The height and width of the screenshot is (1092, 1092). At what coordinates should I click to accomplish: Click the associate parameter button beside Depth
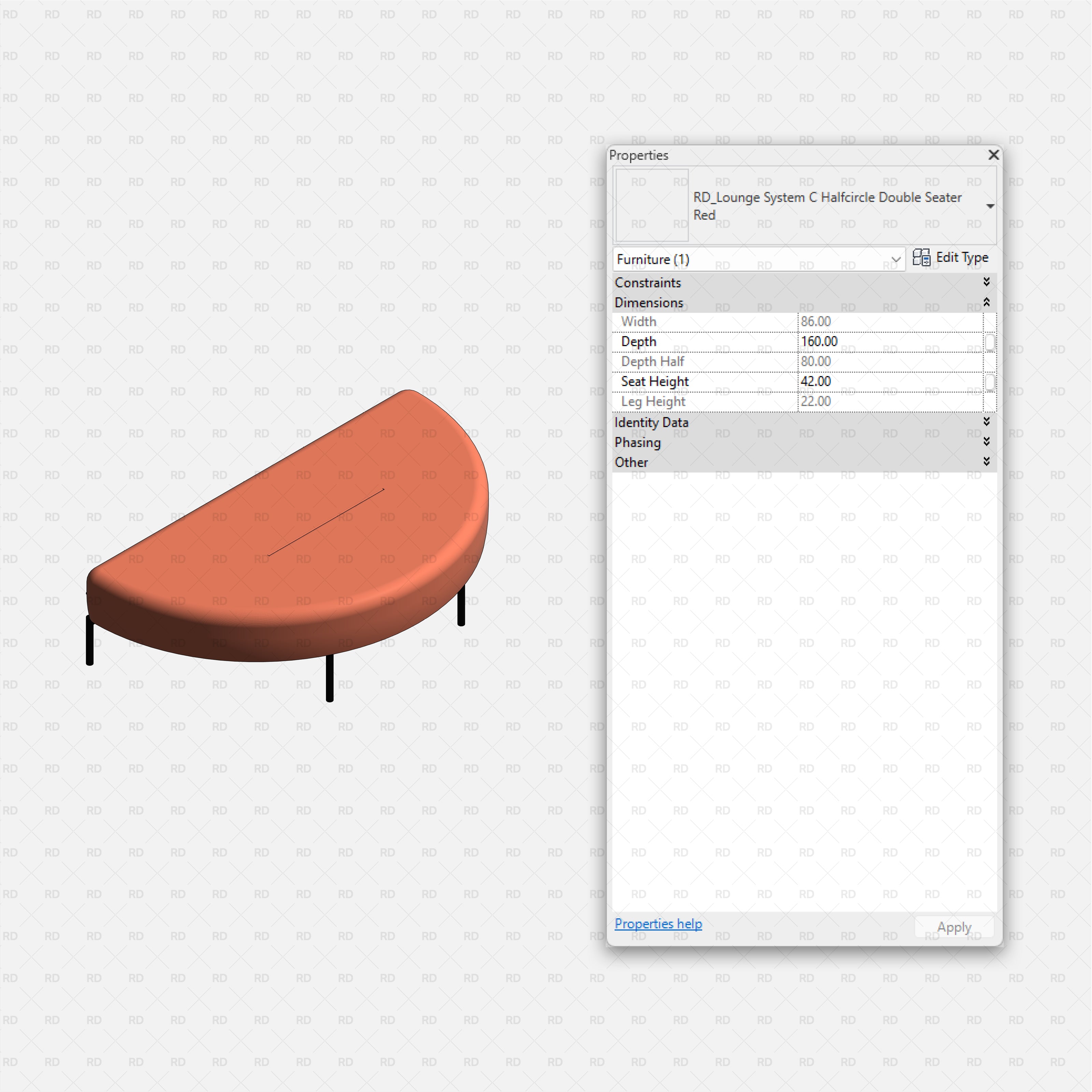990,341
